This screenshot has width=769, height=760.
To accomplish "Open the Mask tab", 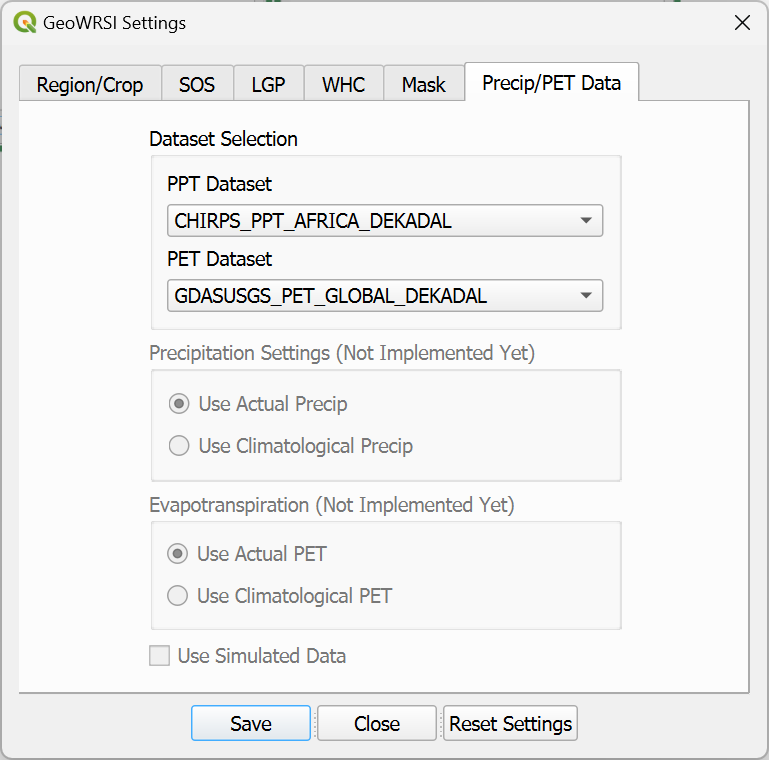I will point(424,85).
